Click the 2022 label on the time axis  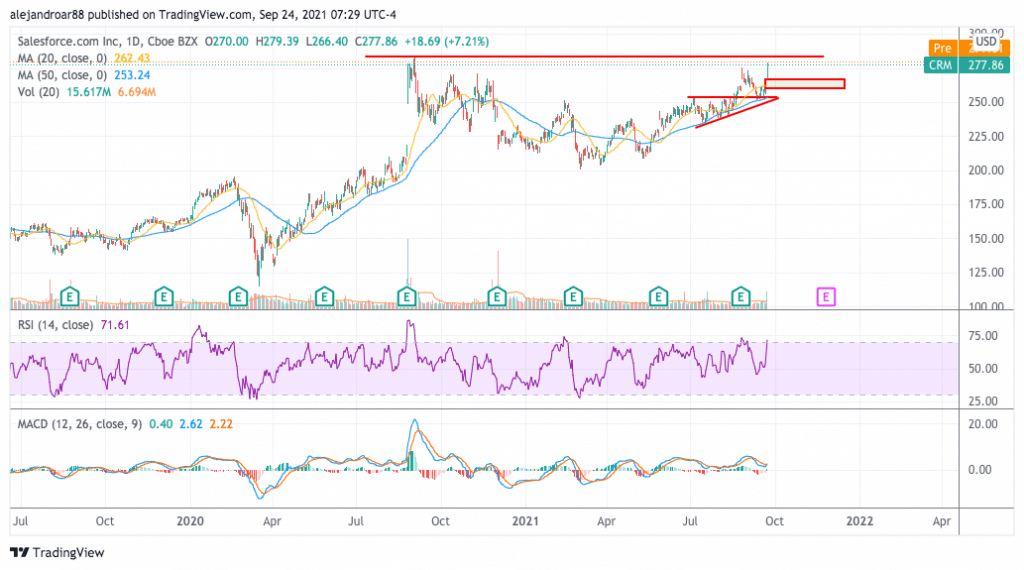(x=859, y=521)
